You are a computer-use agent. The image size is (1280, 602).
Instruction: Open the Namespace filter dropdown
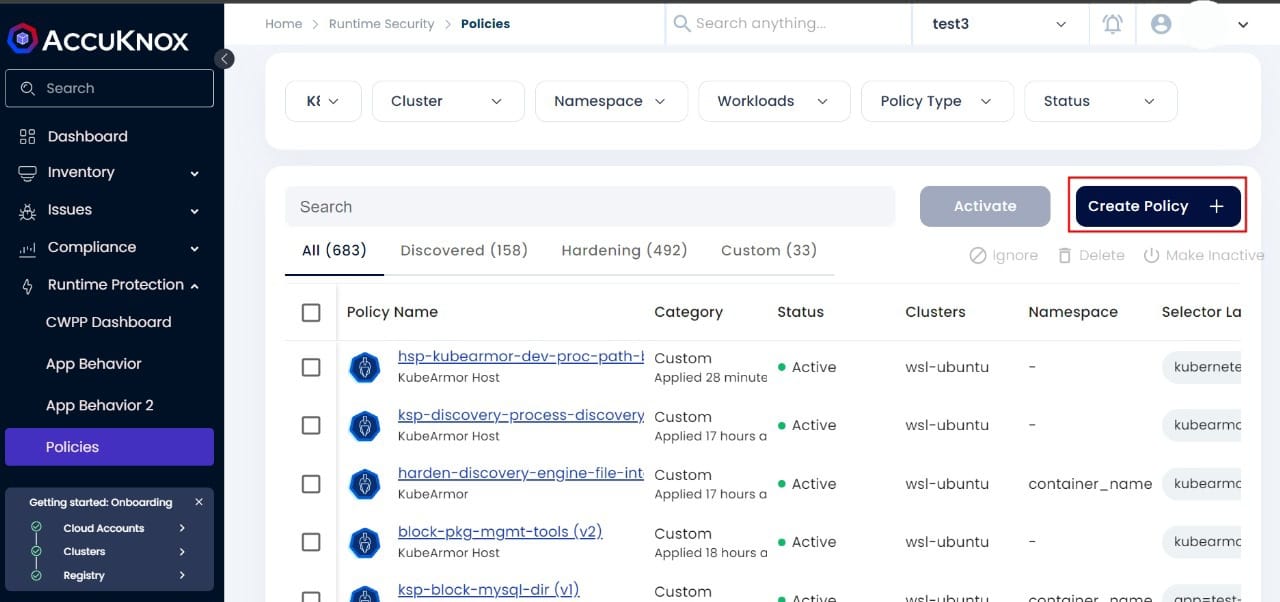pos(612,101)
